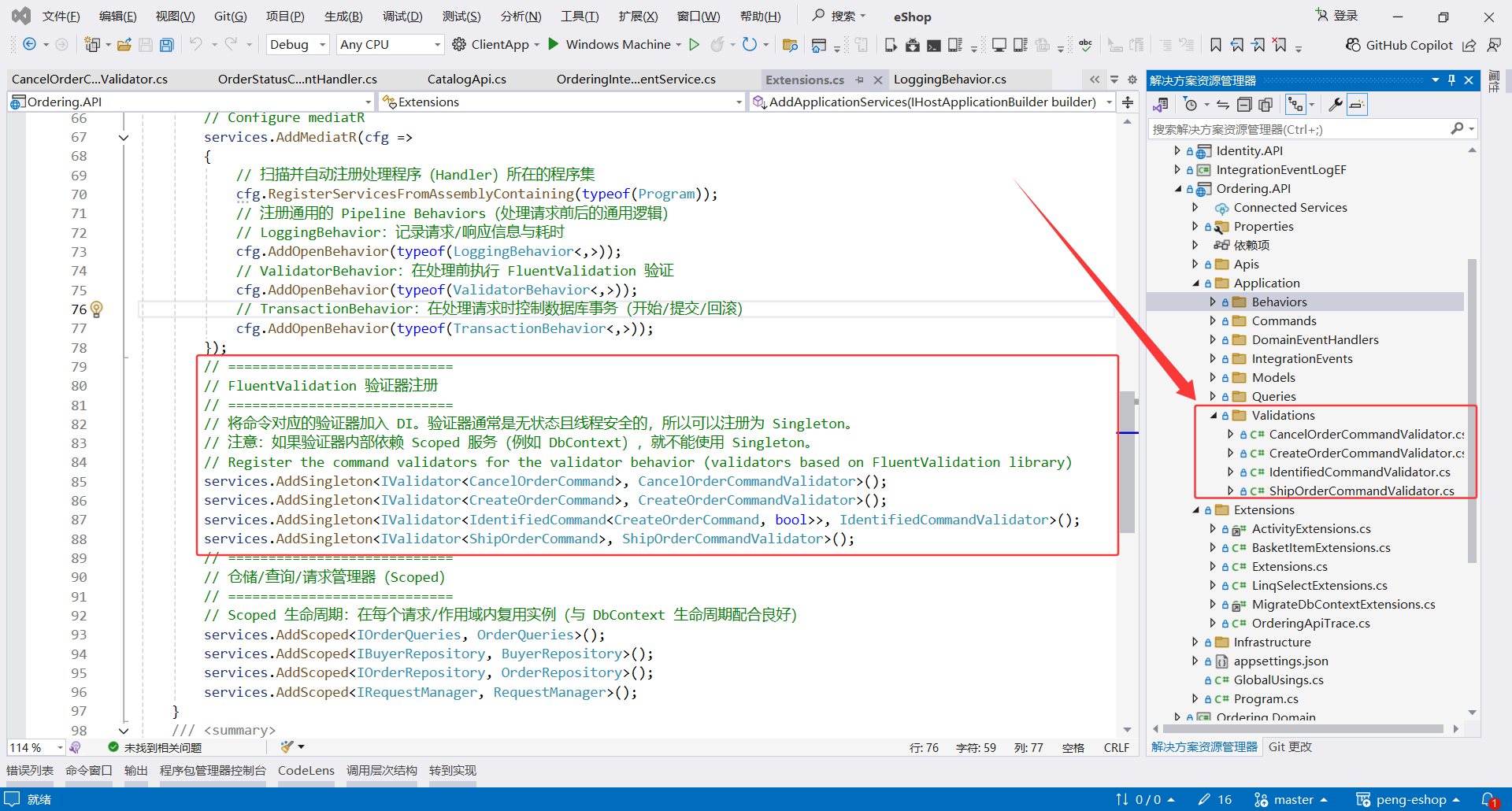Image resolution: width=1512 pixels, height=811 pixels.
Task: Toggle auto-hide pin on Solution Explorer panel
Action: pyautogui.click(x=1451, y=80)
